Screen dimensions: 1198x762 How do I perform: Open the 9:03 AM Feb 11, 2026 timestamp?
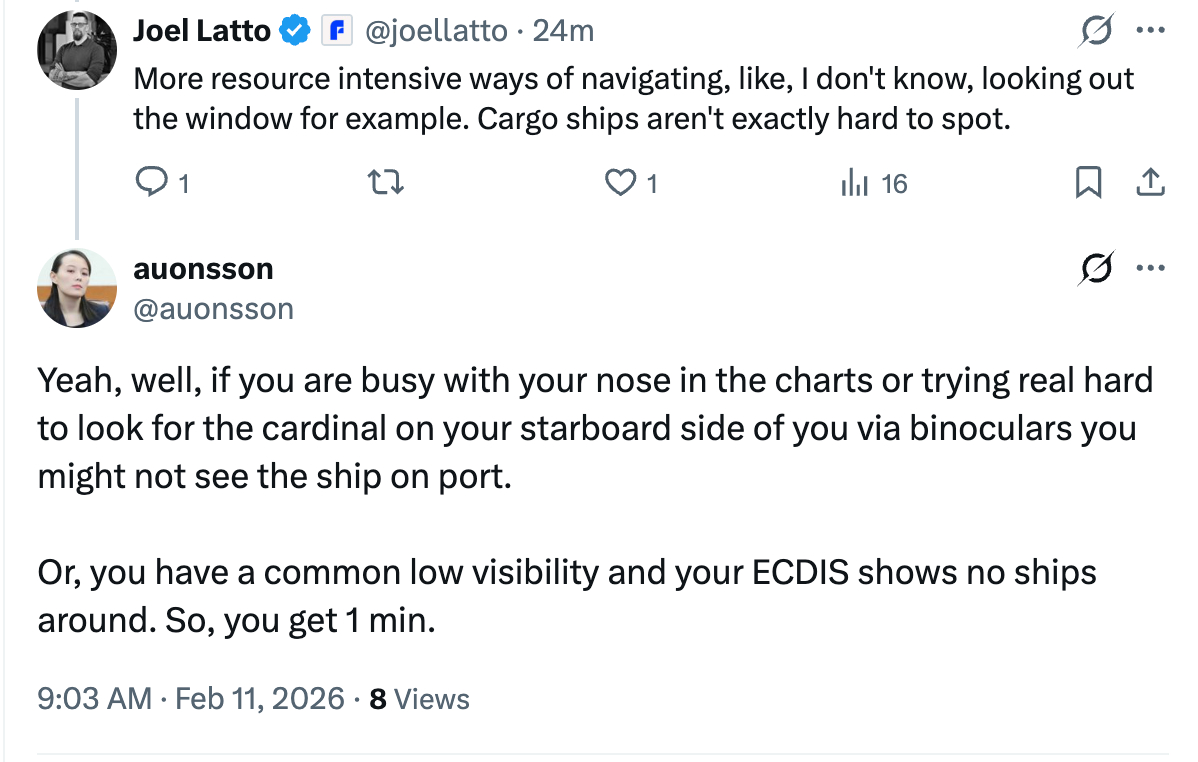pyautogui.click(x=190, y=698)
